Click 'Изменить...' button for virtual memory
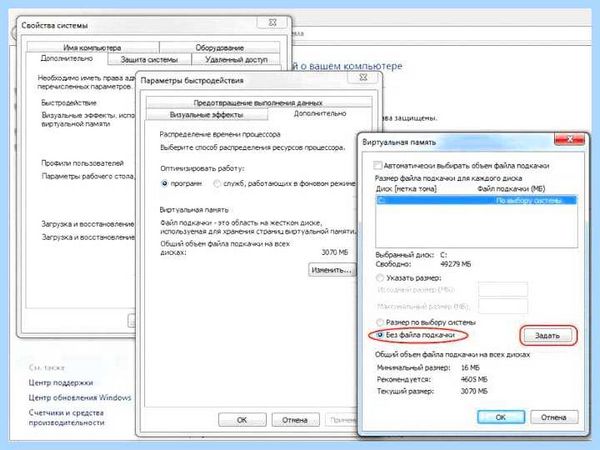Image resolution: width=600 pixels, height=450 pixels. (331, 270)
